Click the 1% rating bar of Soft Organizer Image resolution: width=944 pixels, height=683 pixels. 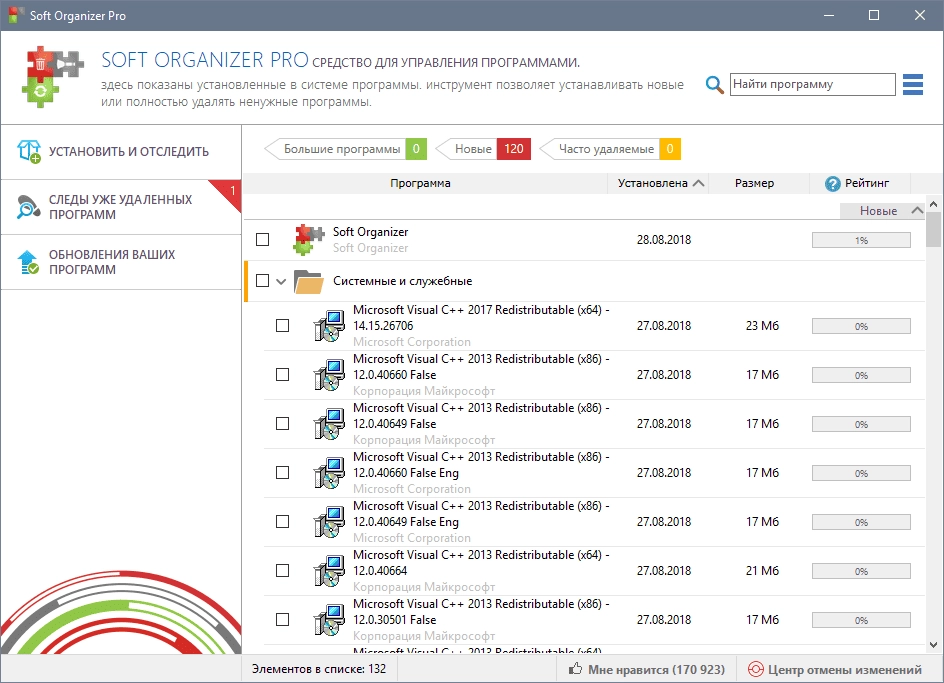click(861, 240)
